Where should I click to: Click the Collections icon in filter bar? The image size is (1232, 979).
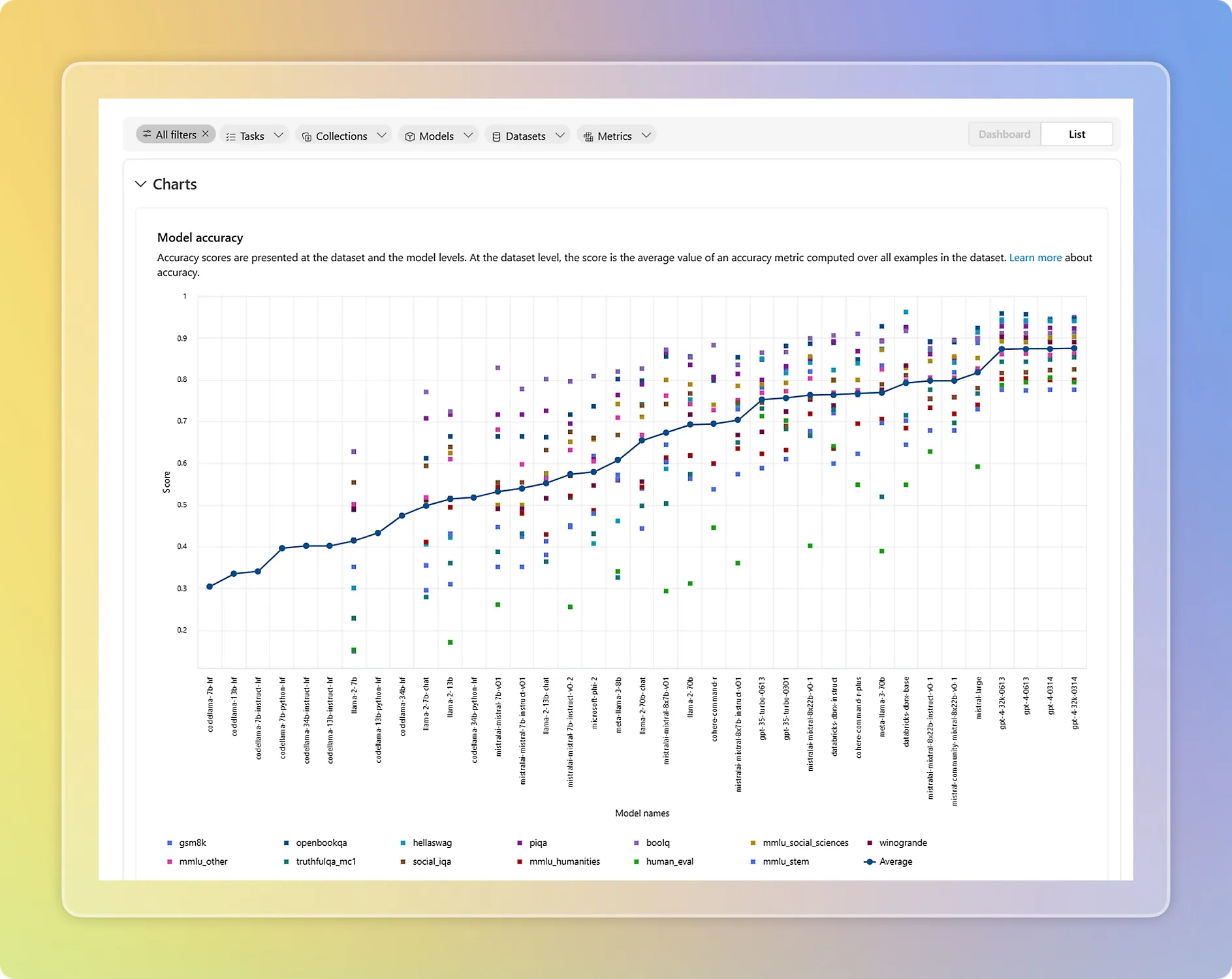(307, 136)
